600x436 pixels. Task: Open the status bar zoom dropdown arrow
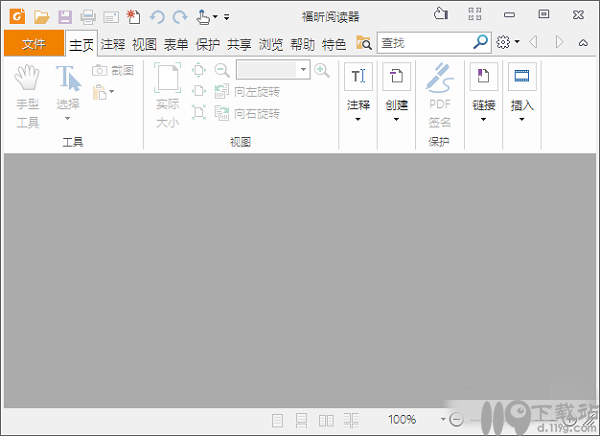point(443,419)
